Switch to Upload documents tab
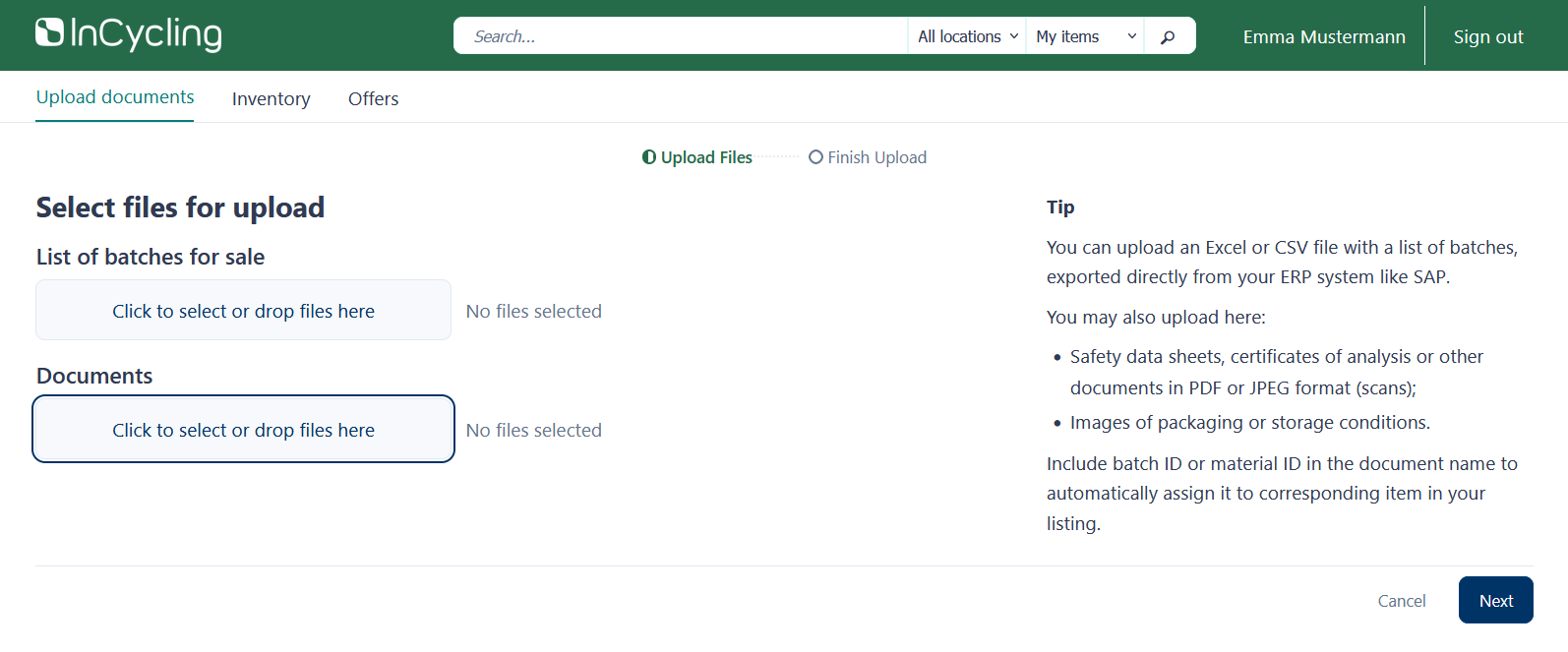 [x=115, y=97]
